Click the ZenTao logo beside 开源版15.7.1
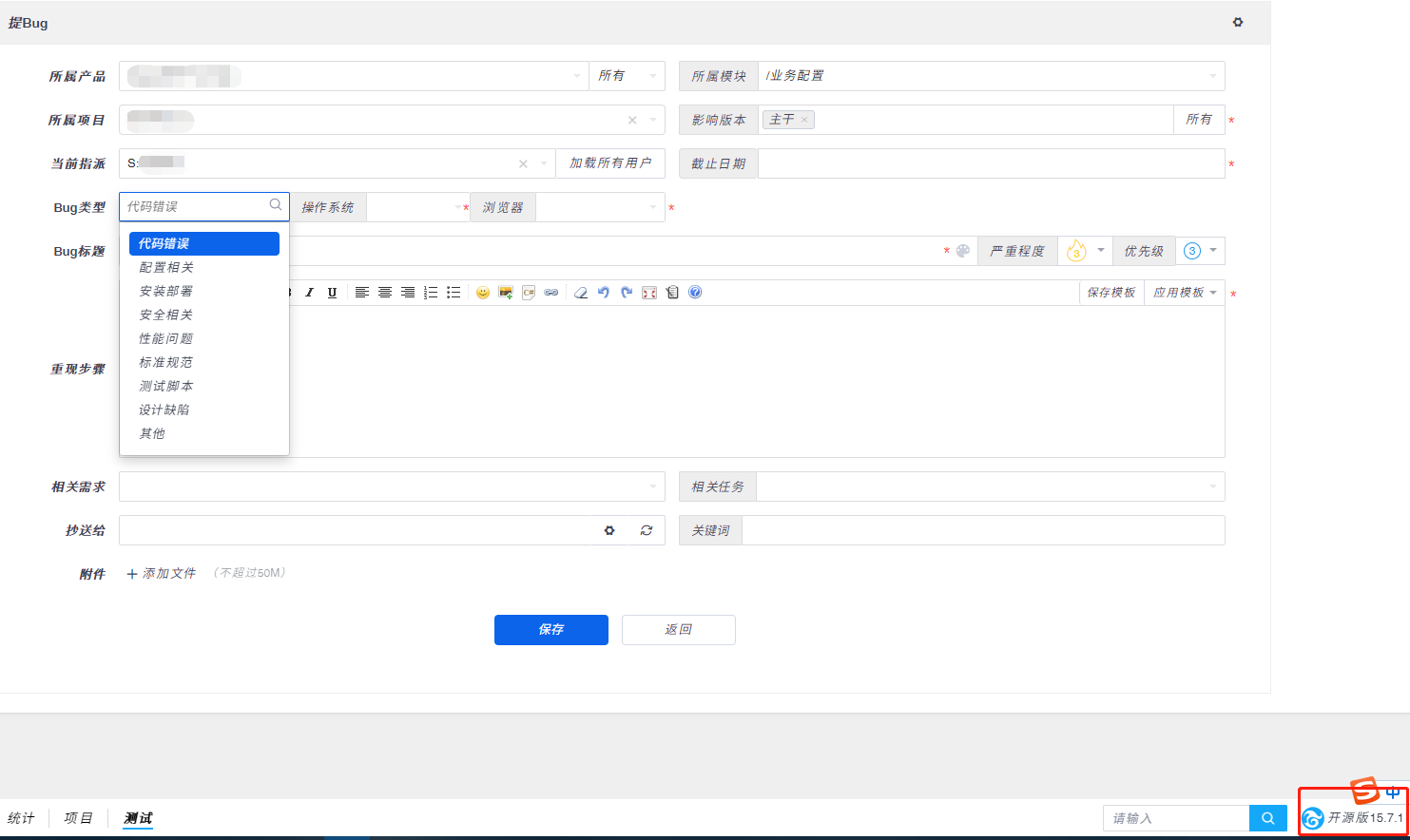1410x840 pixels. click(1313, 818)
